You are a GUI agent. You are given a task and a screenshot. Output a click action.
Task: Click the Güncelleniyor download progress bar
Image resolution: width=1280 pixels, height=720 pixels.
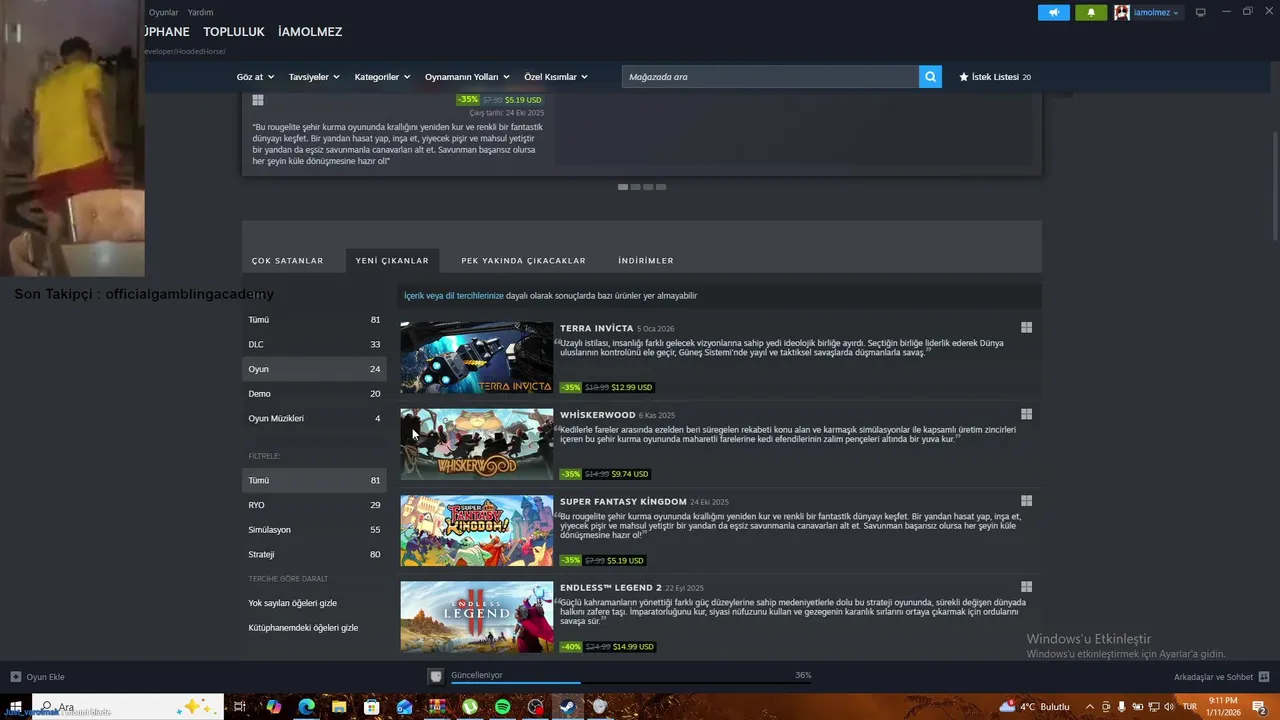pyautogui.click(x=632, y=684)
